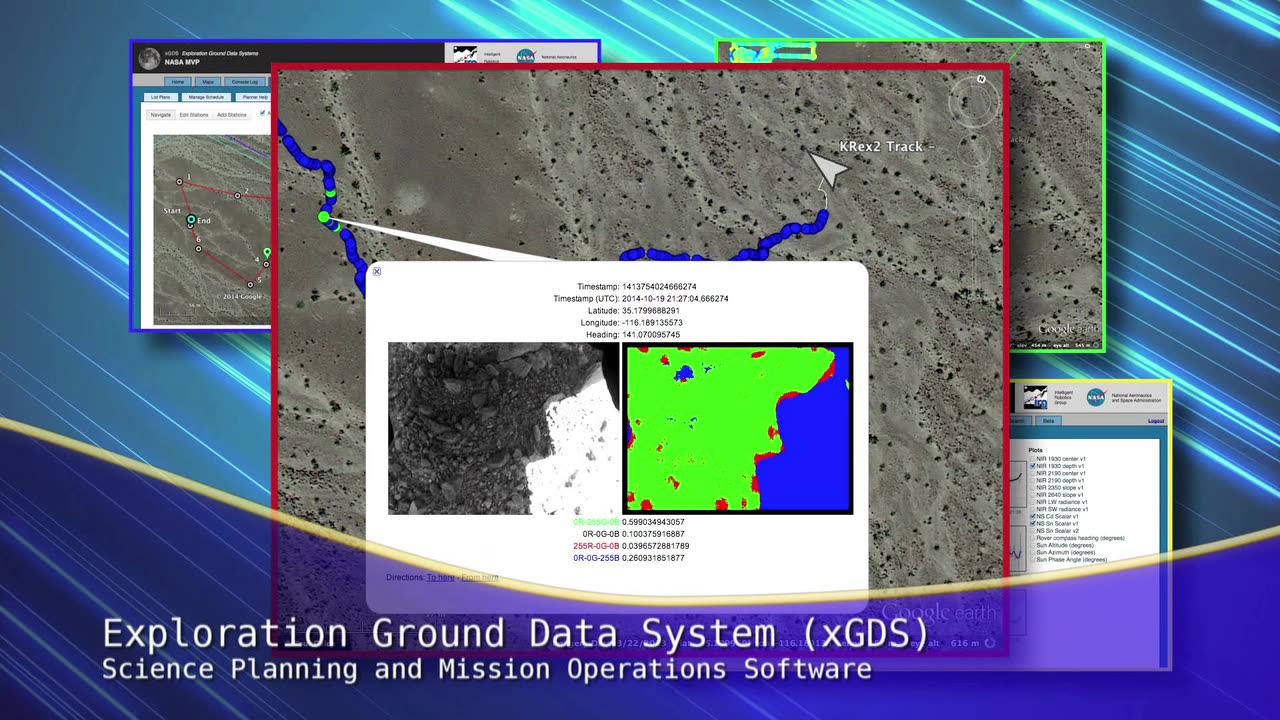Close the track point info balloon
The height and width of the screenshot is (720, 1280).
click(x=377, y=271)
